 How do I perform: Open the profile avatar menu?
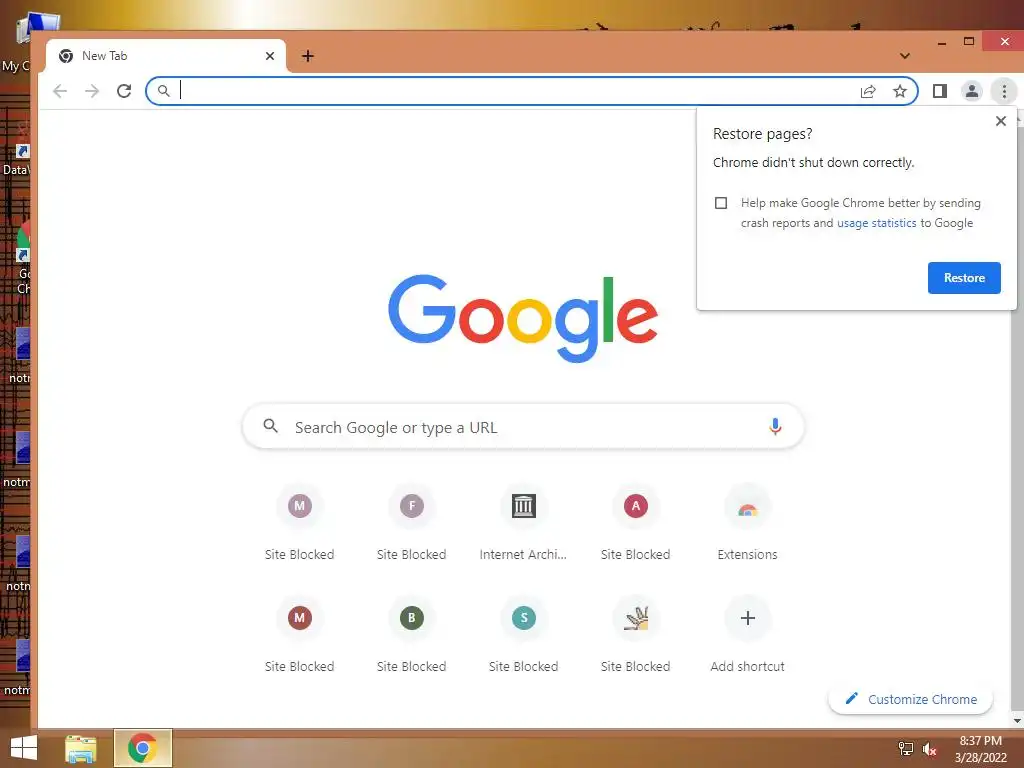[x=972, y=91]
